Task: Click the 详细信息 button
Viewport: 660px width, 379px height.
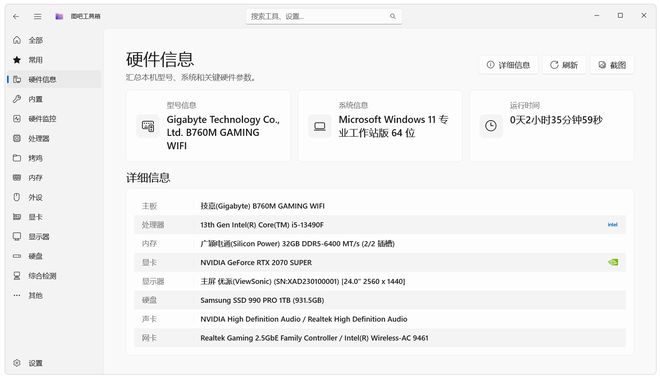Action: [508, 65]
